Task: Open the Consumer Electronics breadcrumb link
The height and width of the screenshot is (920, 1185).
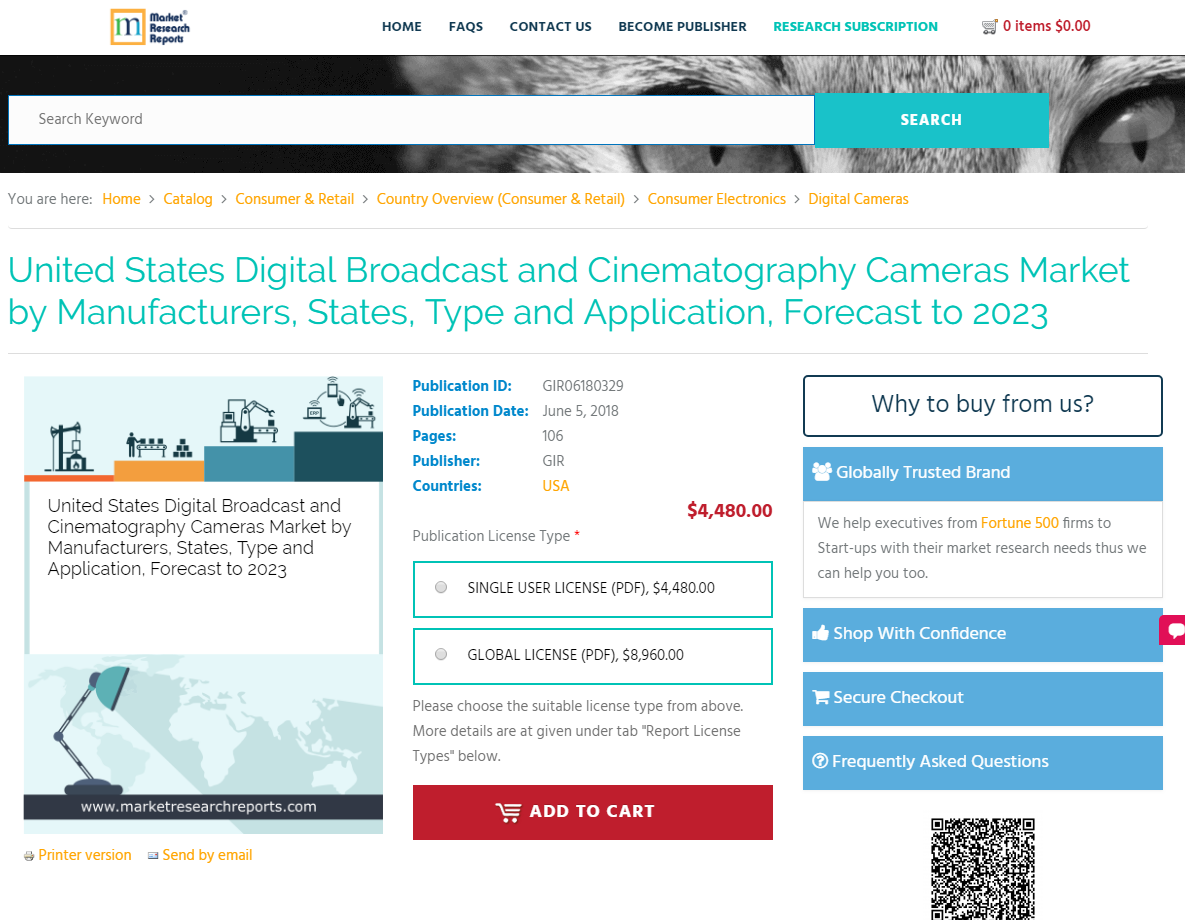Action: click(716, 199)
